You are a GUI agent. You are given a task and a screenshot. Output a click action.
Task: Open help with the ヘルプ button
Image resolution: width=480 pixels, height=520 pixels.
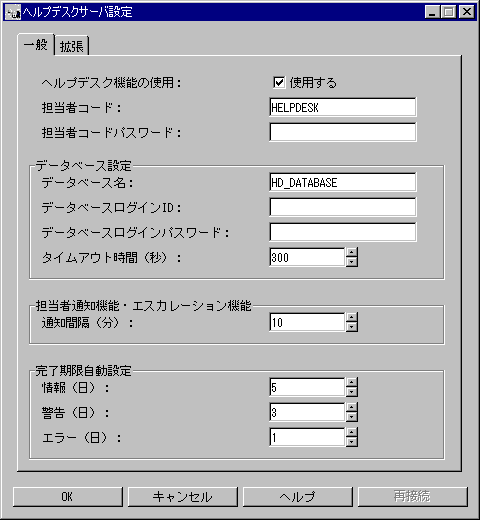tap(298, 497)
